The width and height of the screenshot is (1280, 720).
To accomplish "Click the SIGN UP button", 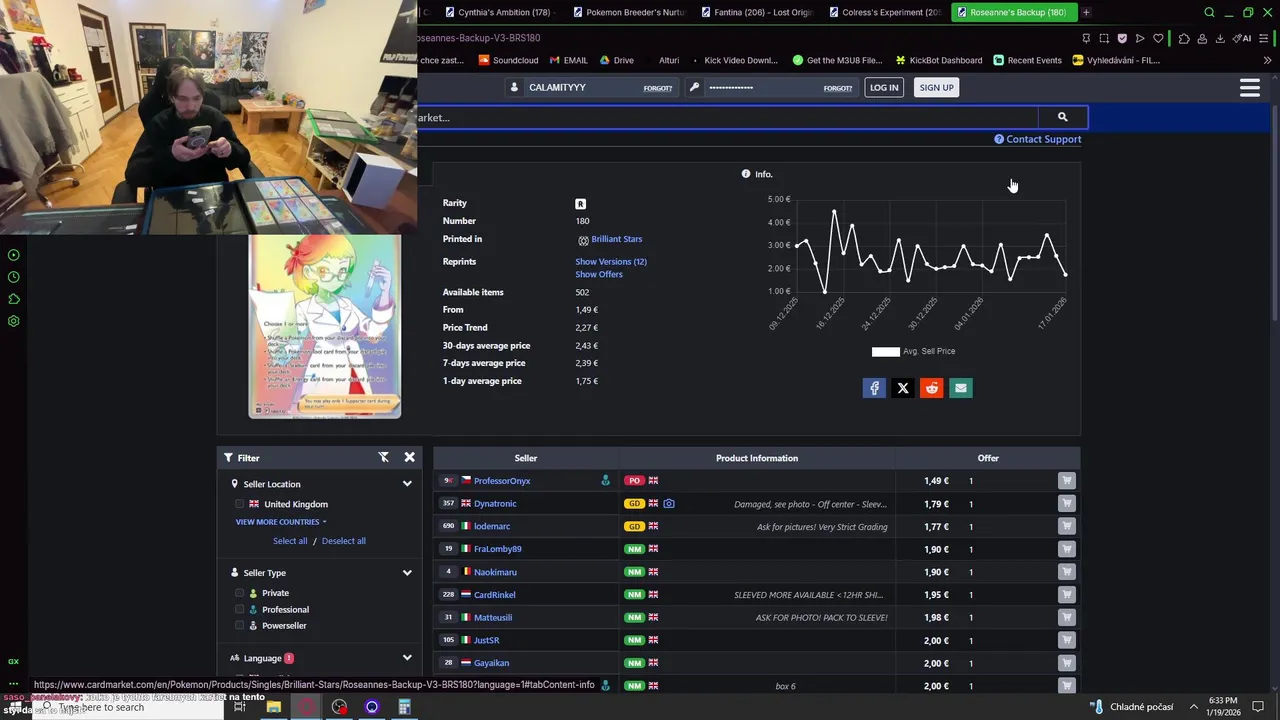I will point(936,88).
